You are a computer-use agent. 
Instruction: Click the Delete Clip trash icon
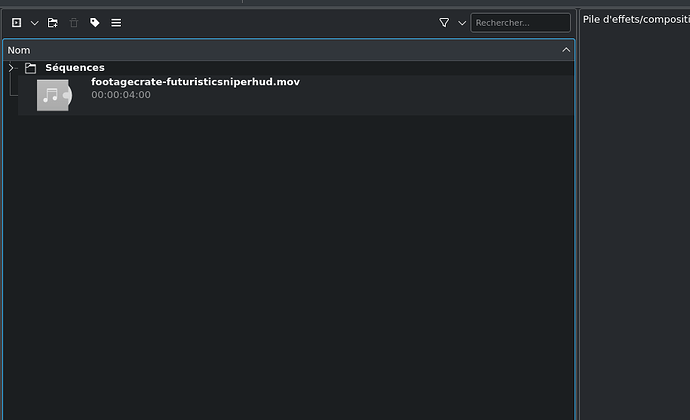(x=74, y=22)
